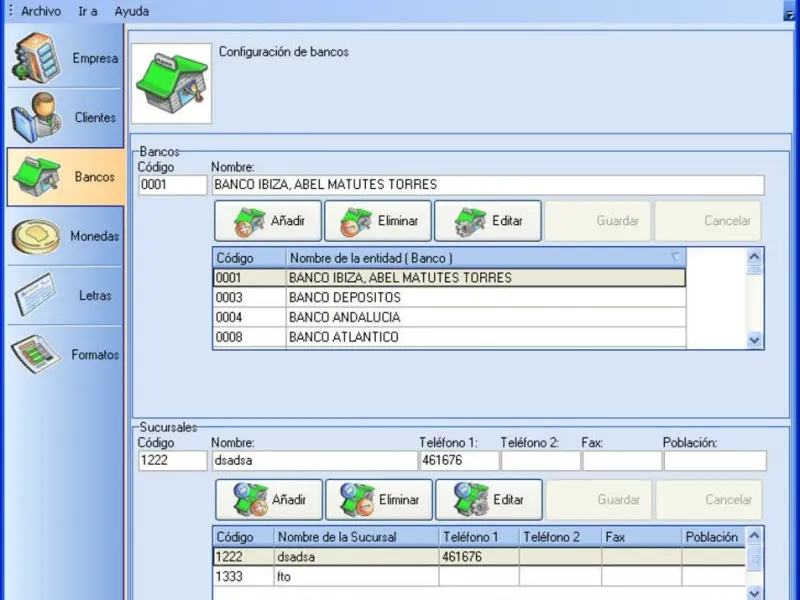The height and width of the screenshot is (600, 800).
Task: Click bank code cell 0004
Action: pyautogui.click(x=249, y=317)
